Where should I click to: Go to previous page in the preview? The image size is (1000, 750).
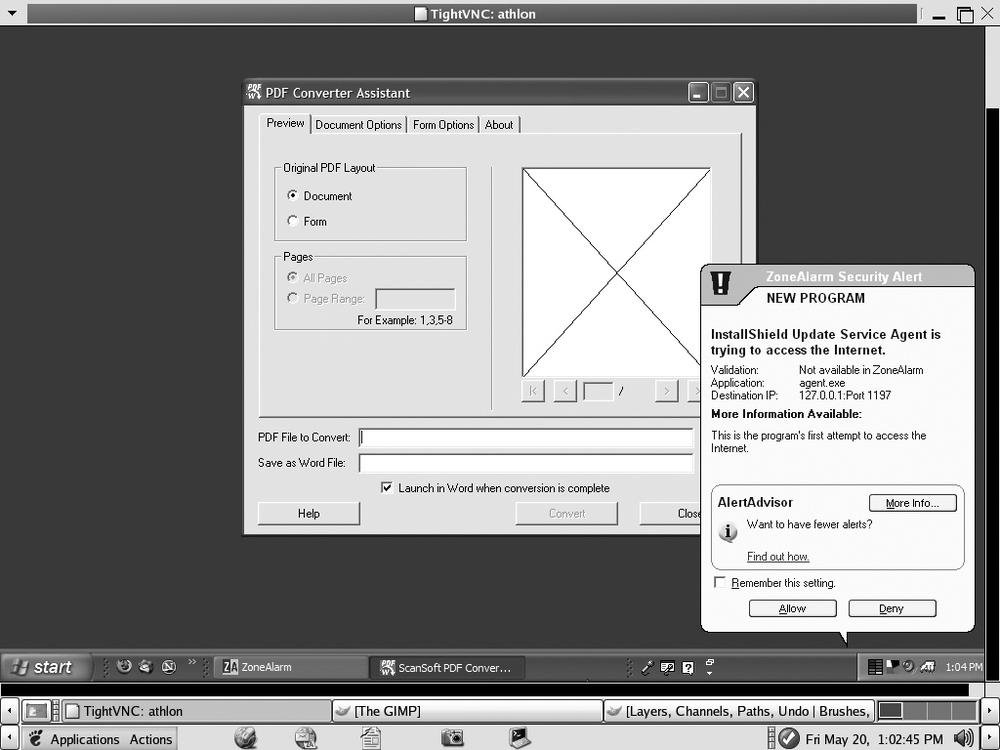(565, 391)
